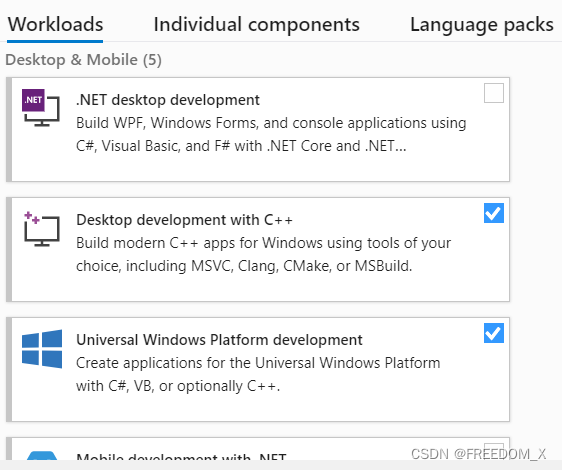The image size is (562, 470).
Task: Open the Language packs tab
Action: click(482, 25)
